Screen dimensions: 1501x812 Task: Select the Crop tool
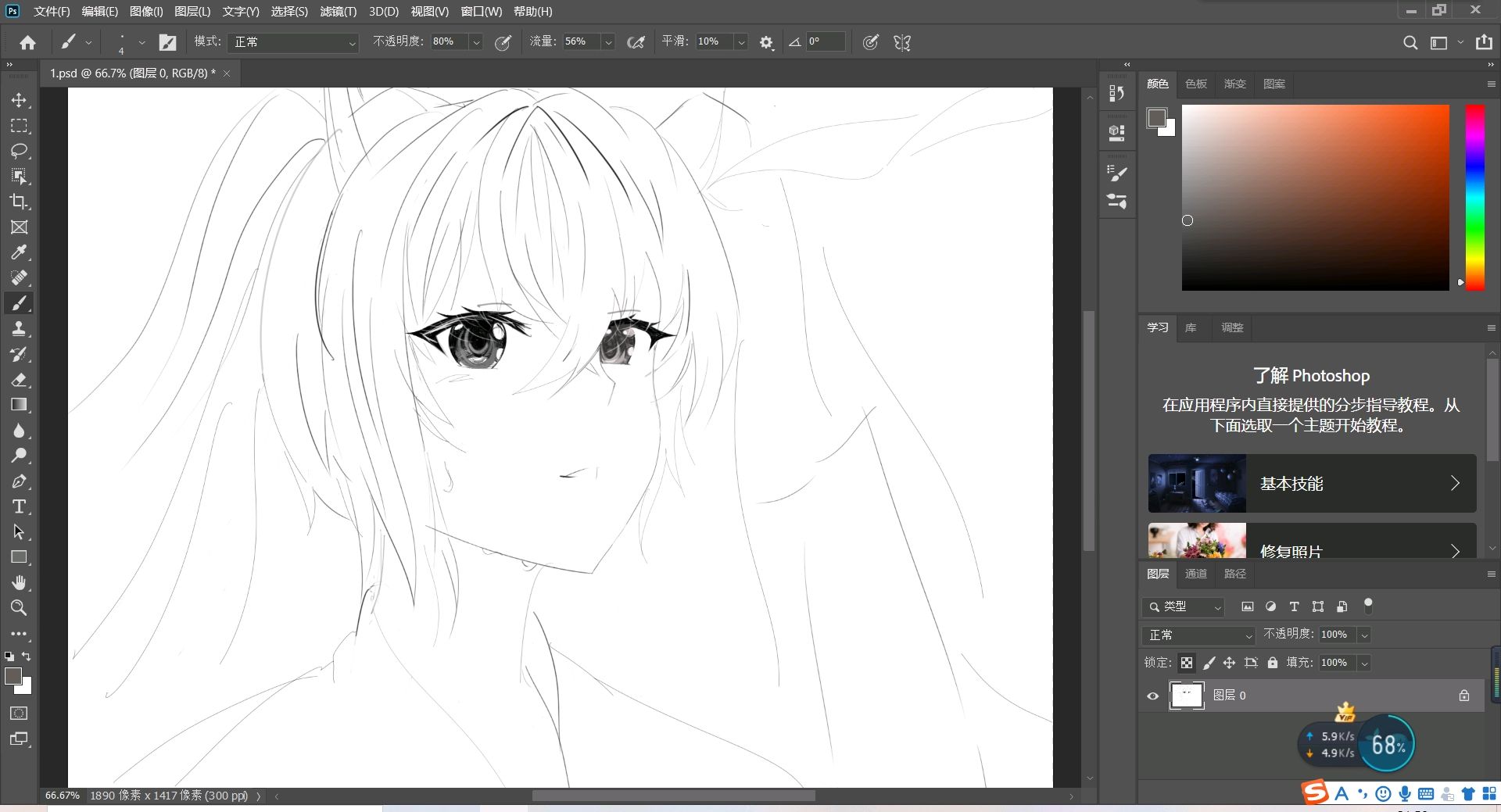pos(19,202)
